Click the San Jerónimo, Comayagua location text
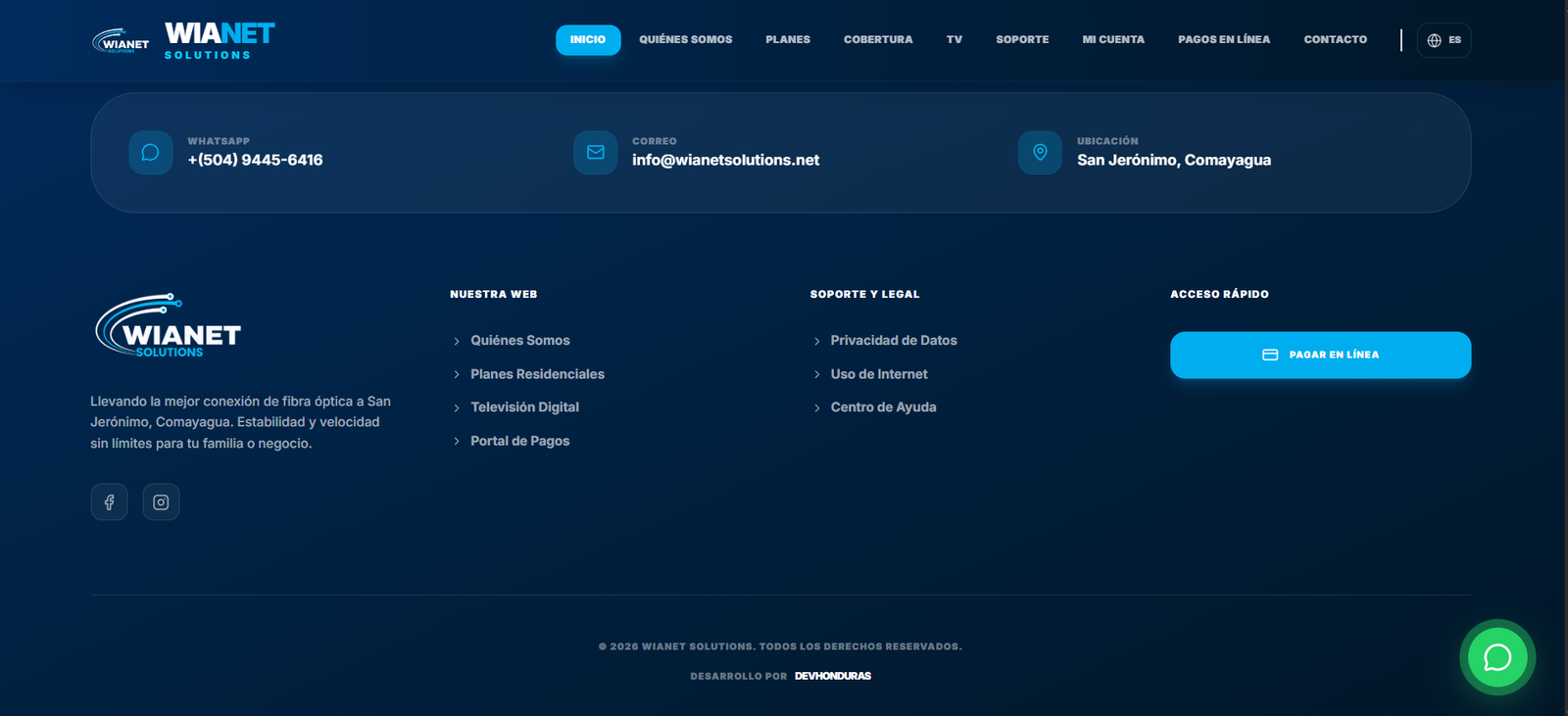This screenshot has width=1568, height=716. (x=1174, y=160)
